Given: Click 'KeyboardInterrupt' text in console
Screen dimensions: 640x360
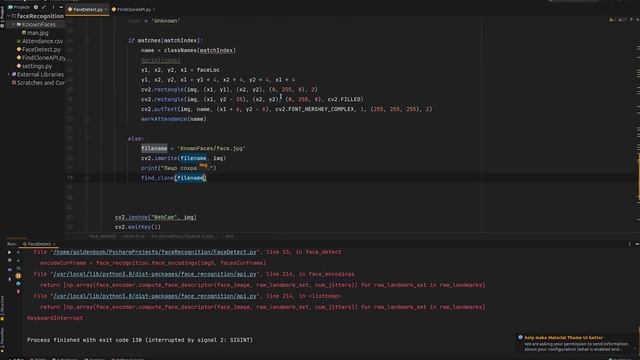Looking at the screenshot, I should (x=55, y=318).
